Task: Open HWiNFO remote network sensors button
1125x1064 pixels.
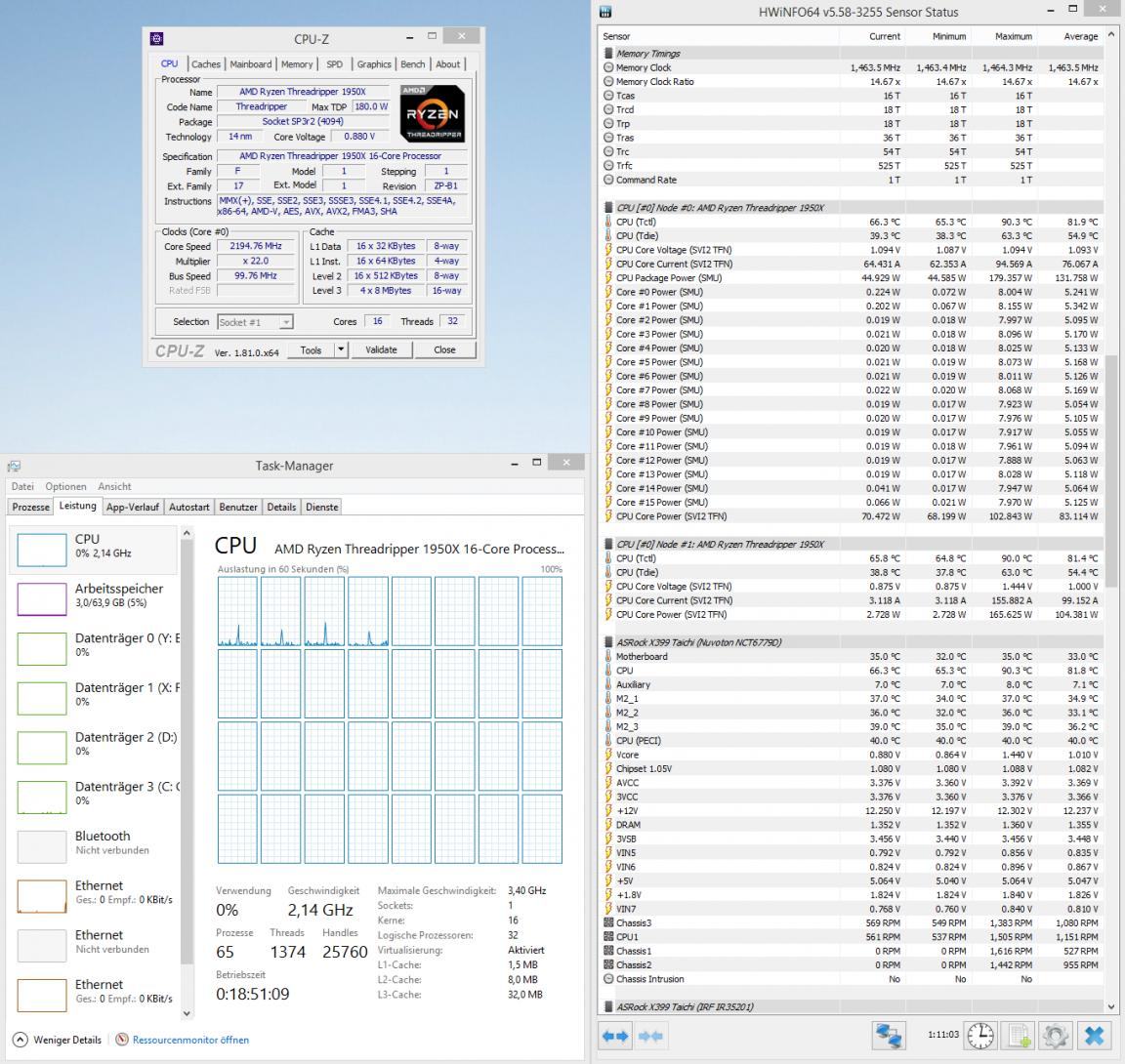Action: (x=889, y=1036)
